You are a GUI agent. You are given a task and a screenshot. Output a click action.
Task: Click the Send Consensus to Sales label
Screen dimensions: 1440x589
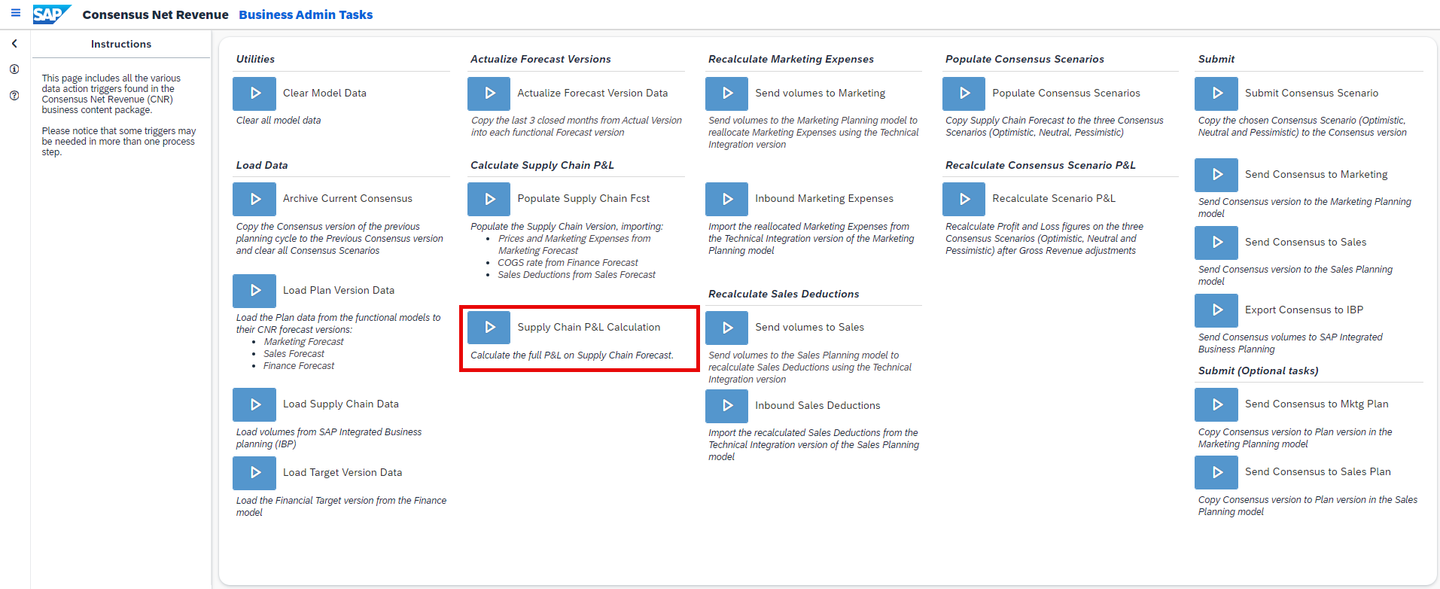click(x=1306, y=242)
